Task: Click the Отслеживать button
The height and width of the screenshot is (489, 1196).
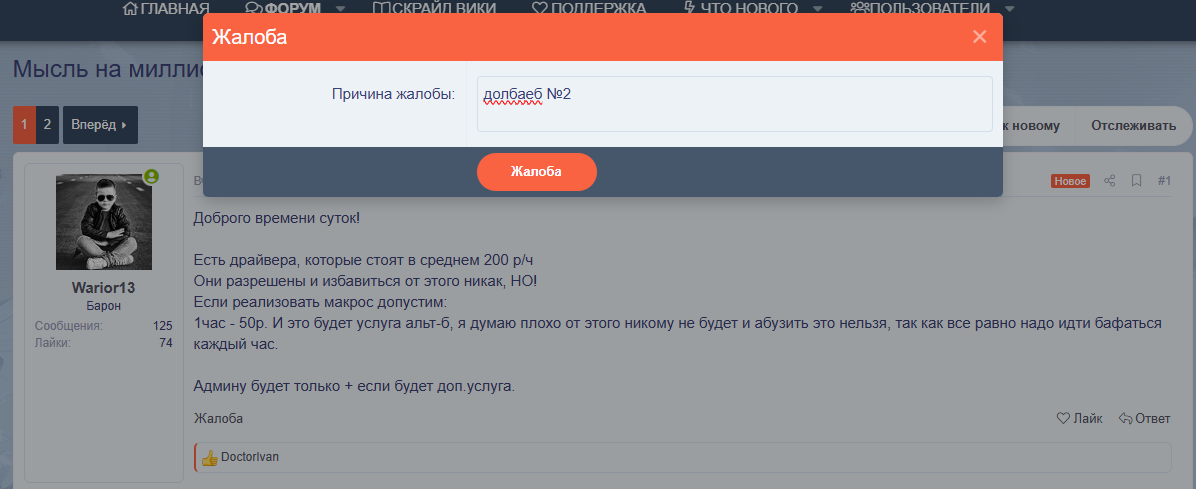Action: tap(1133, 125)
